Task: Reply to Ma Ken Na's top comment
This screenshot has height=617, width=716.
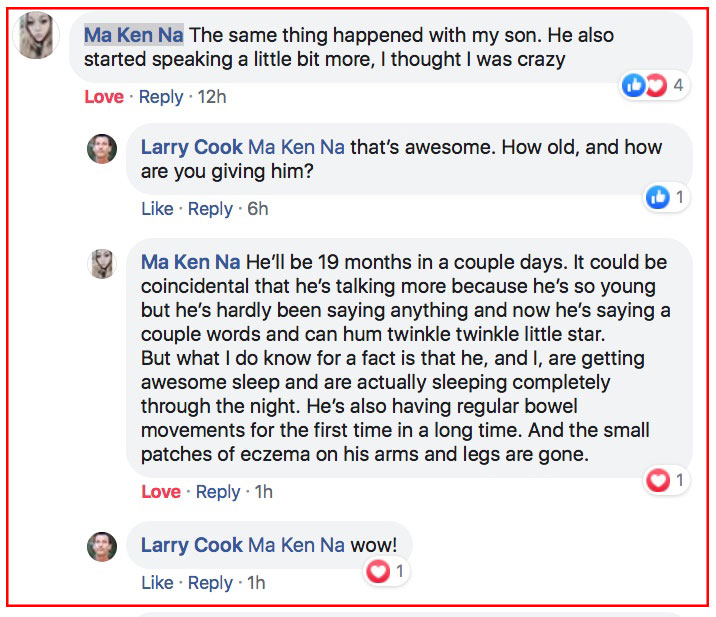Action: (x=161, y=97)
